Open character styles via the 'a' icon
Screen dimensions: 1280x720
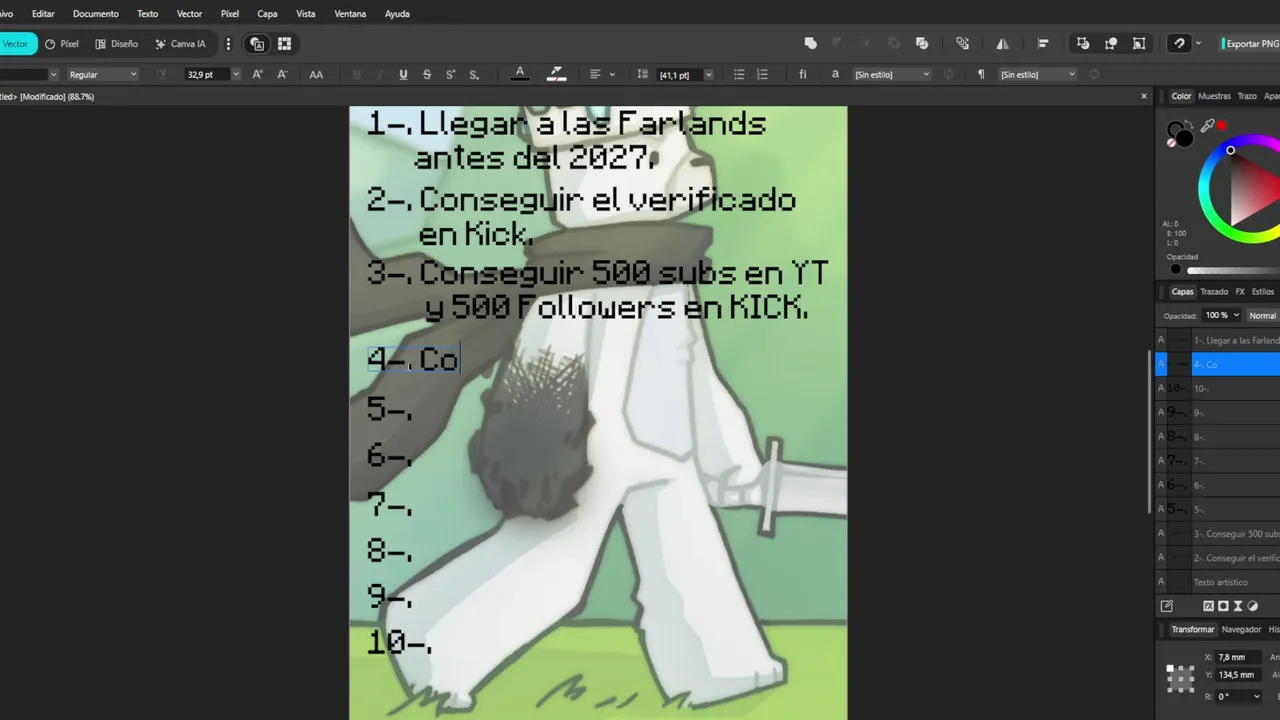tap(835, 75)
